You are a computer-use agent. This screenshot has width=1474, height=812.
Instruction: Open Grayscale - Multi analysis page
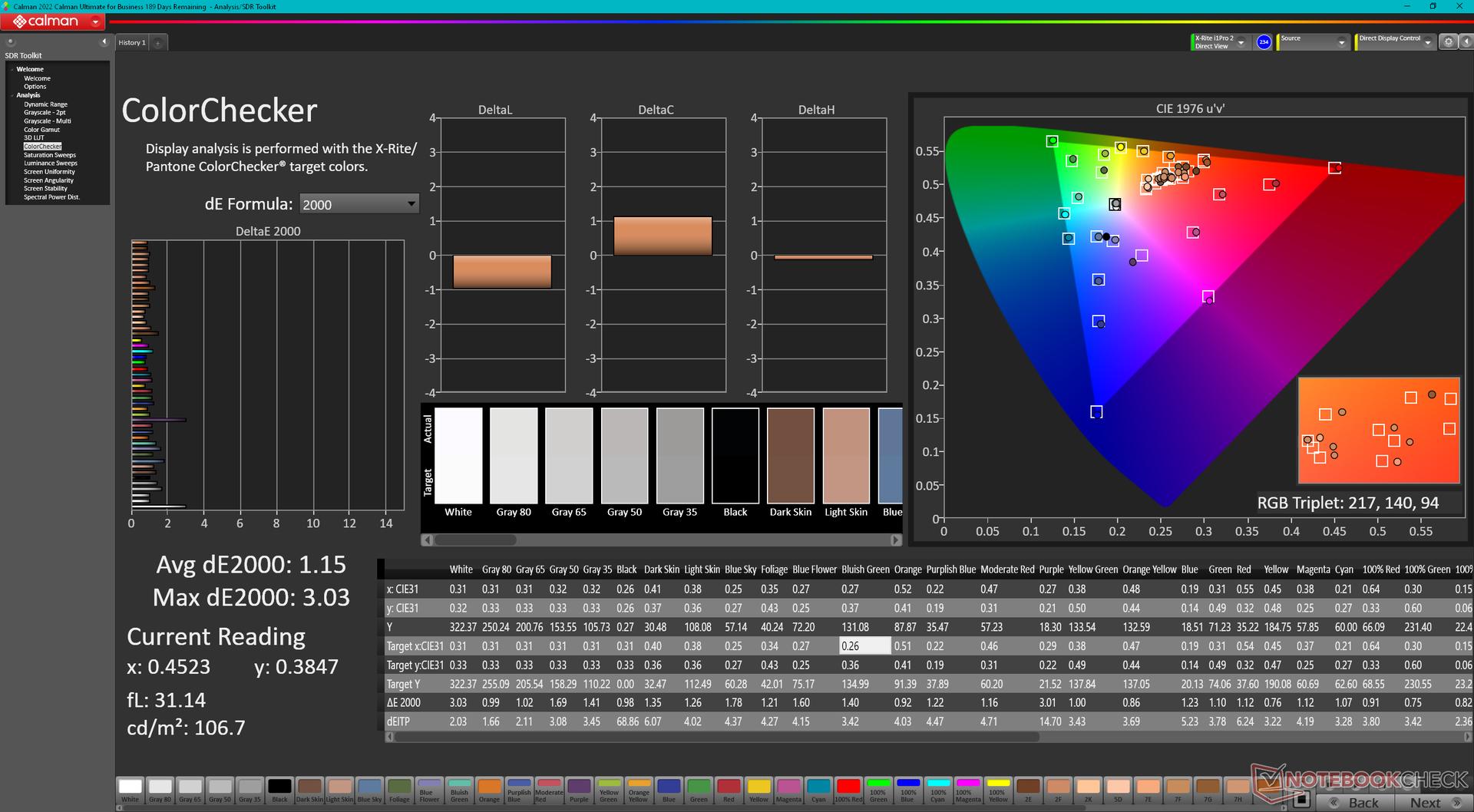[x=47, y=121]
